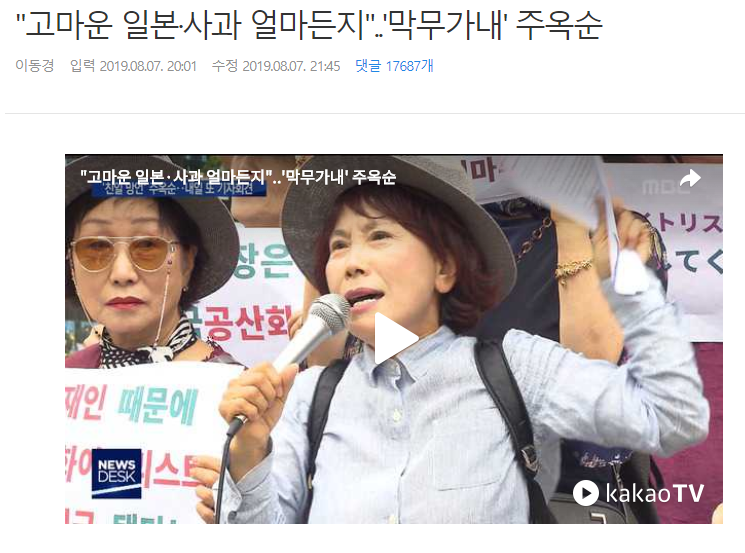Viewport: 745px width, 553px height.
Task: Open the kakaoTV logo link
Action: [x=638, y=493]
